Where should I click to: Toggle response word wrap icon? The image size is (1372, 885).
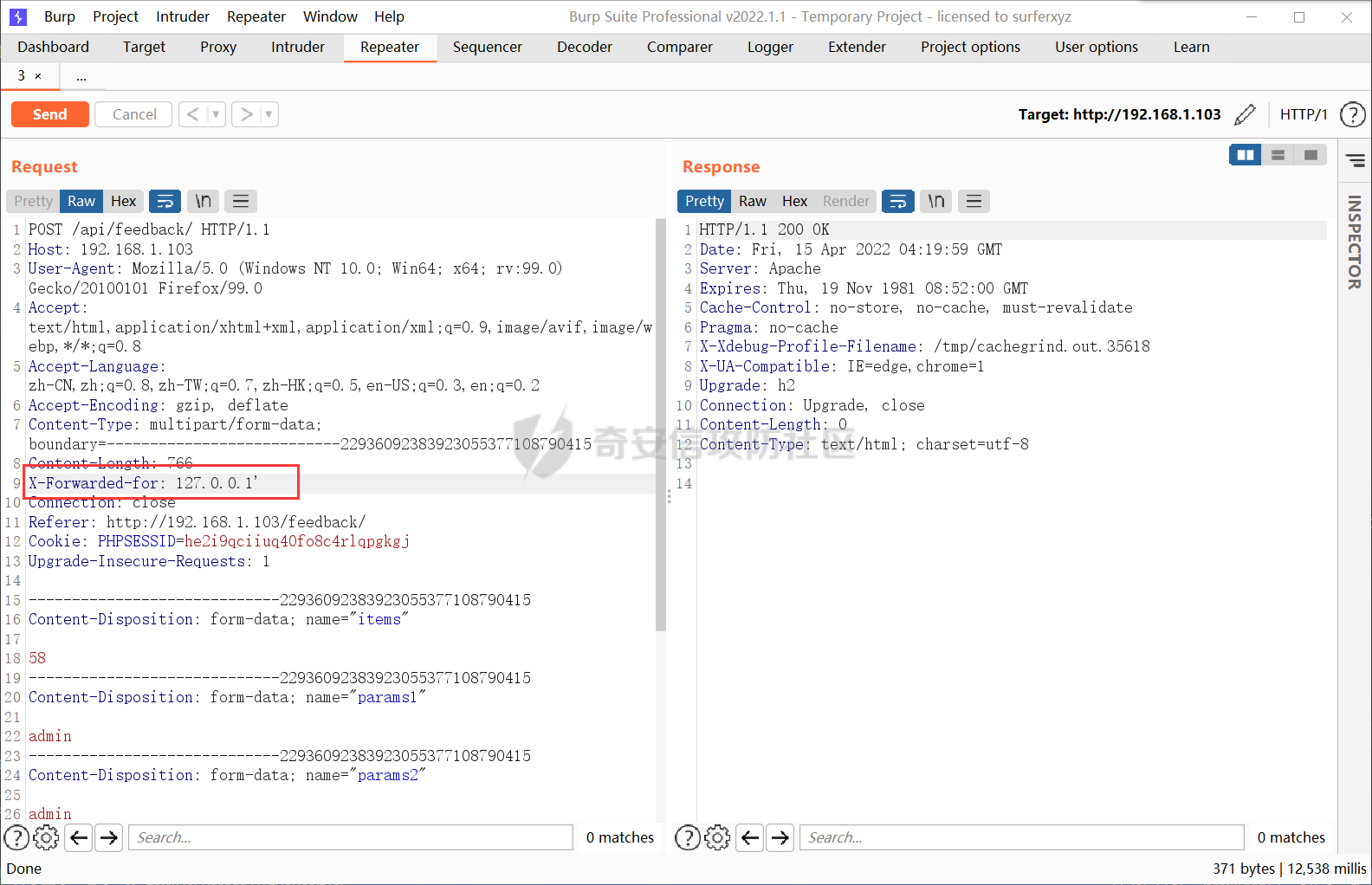[x=898, y=201]
